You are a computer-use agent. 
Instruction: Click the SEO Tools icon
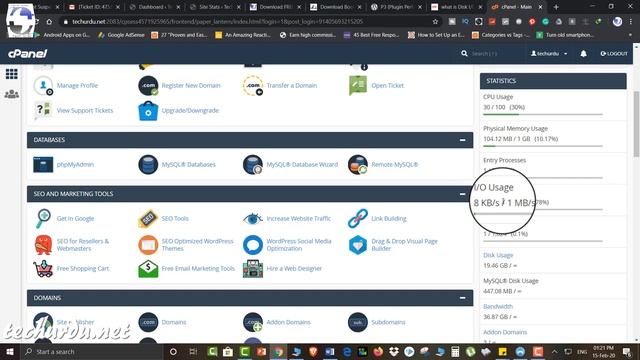[148, 219]
